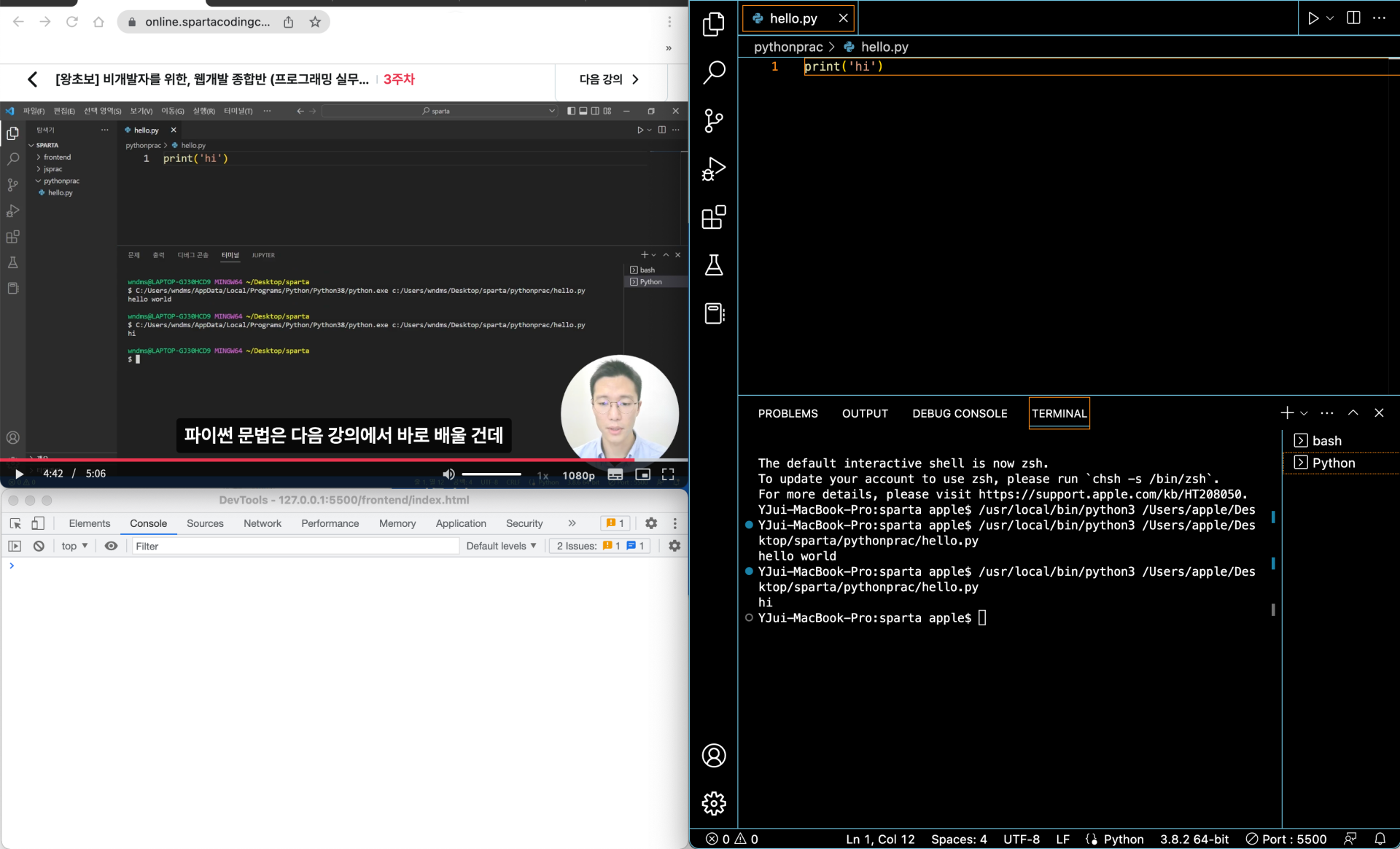Maximize the VS Code panel with the caret
1400x849 pixels.
1353,413
